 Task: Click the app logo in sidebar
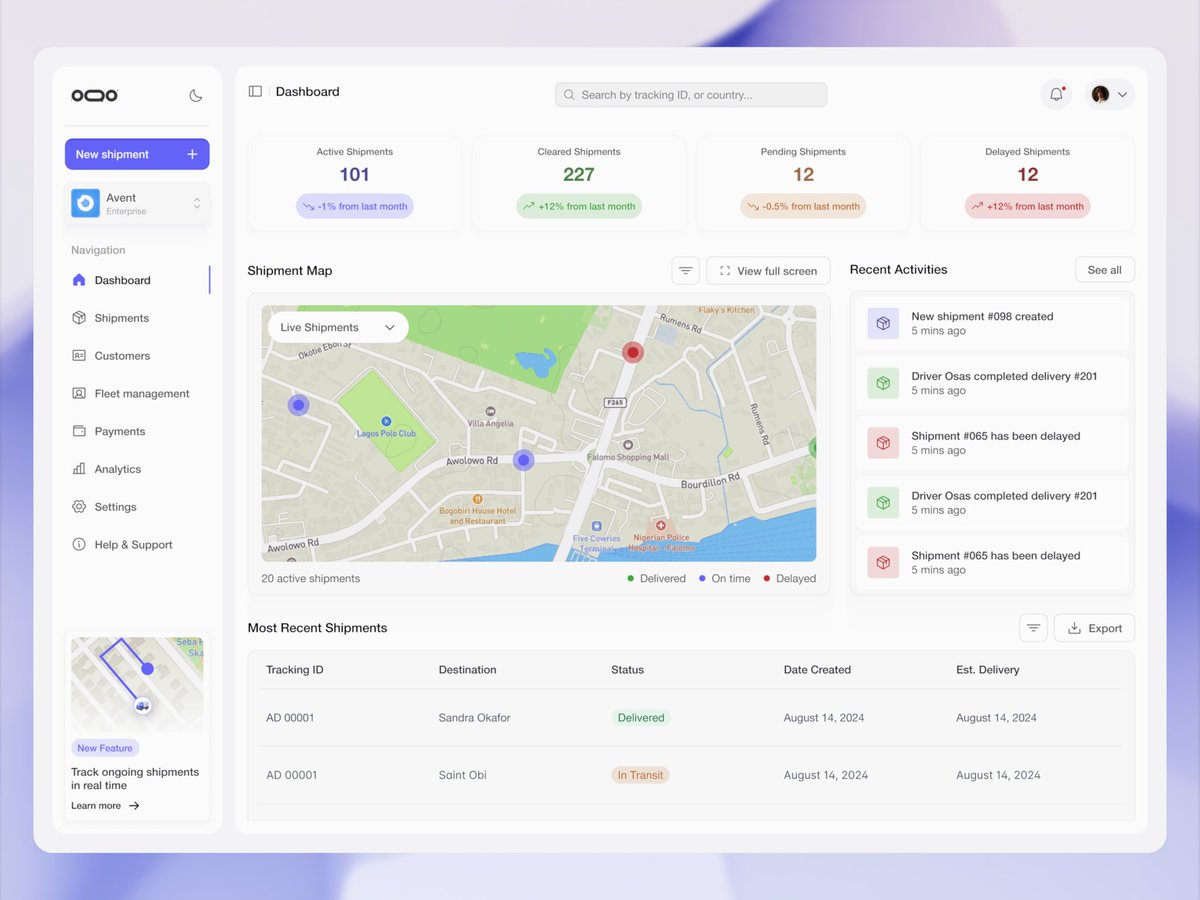coord(95,96)
